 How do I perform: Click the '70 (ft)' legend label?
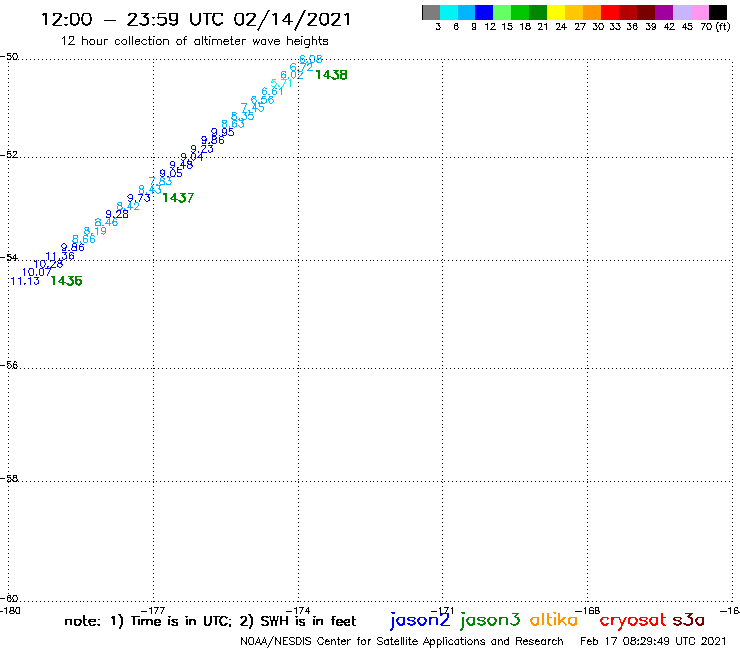click(715, 27)
